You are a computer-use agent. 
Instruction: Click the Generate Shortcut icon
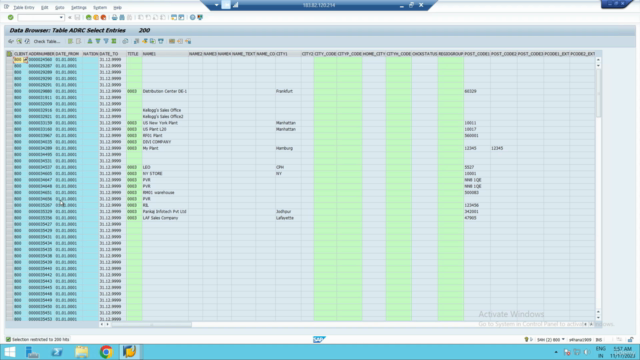181,18
